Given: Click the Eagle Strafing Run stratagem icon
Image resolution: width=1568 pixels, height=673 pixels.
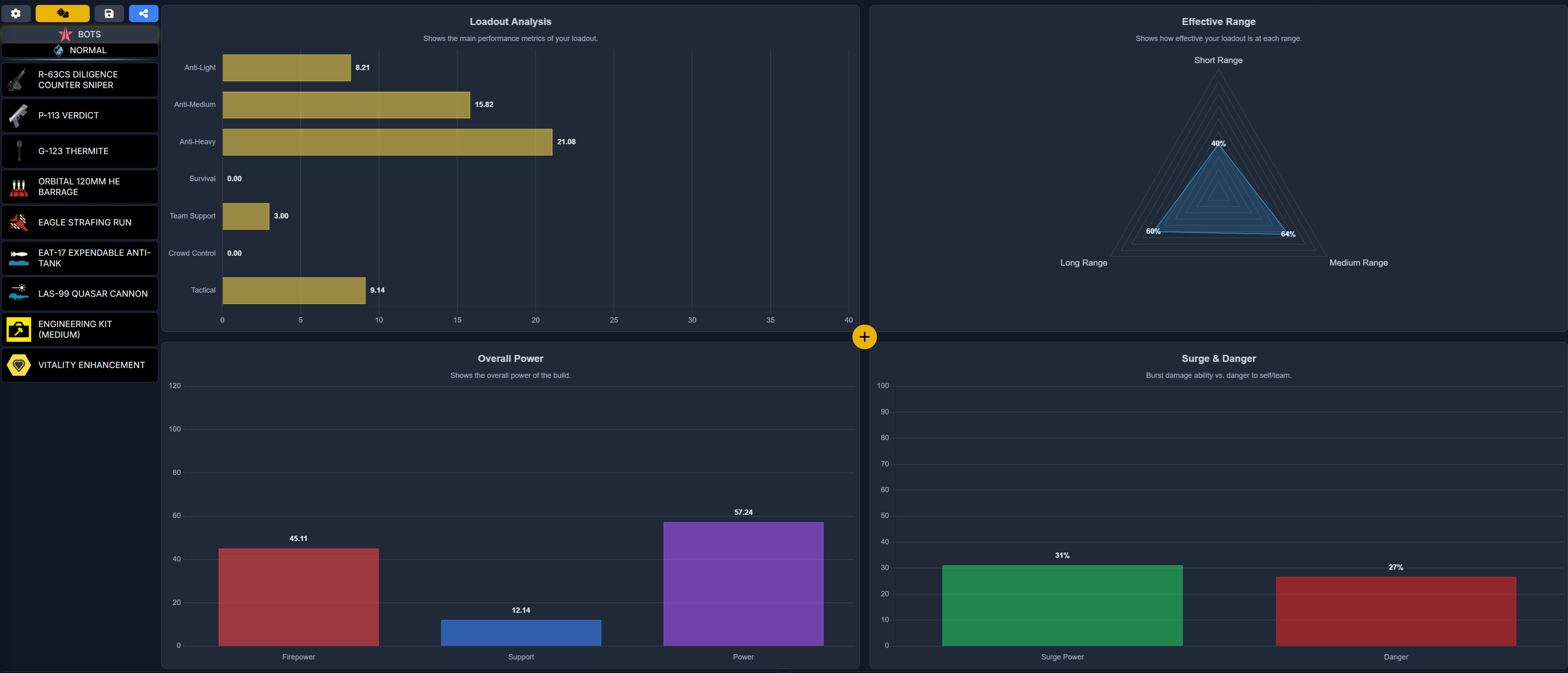Looking at the screenshot, I should tap(18, 222).
